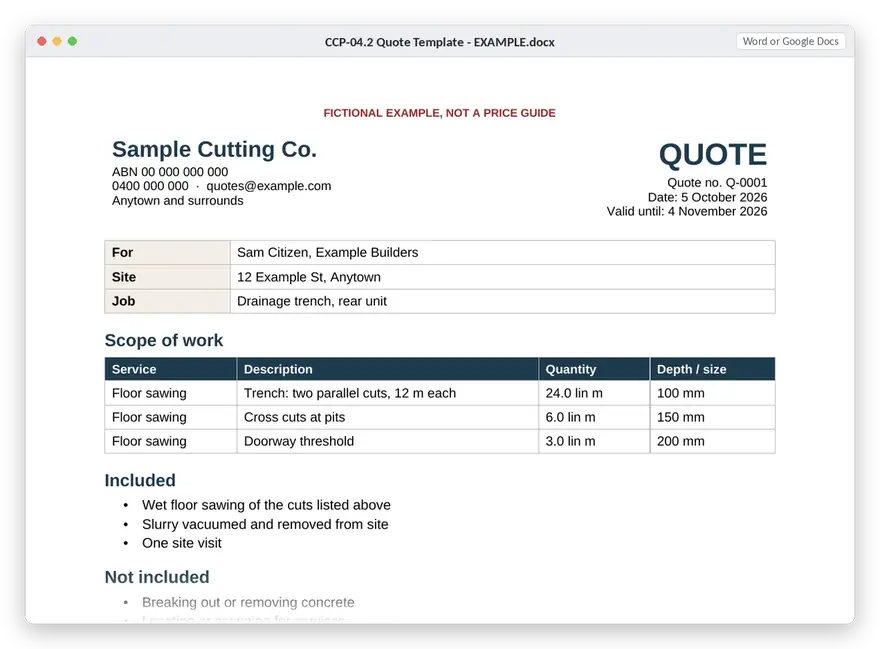880x649 pixels.
Task: Click 'Quote no. Q-0001' line
Action: tap(717, 182)
